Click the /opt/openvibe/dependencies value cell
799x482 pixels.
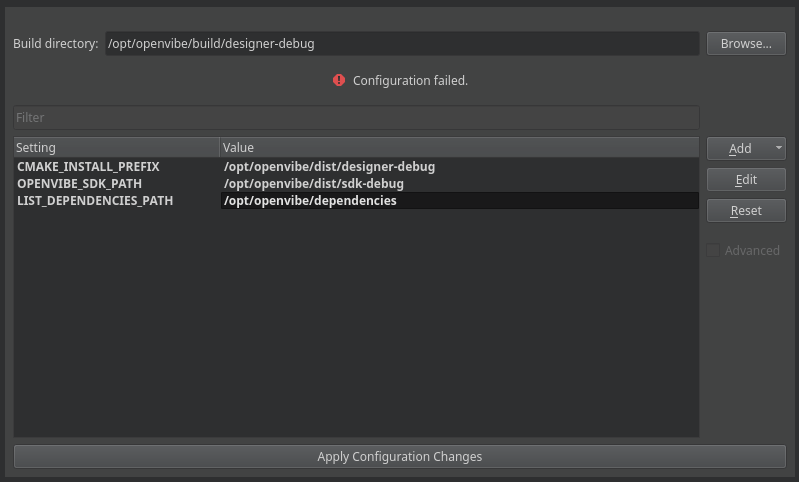310,201
